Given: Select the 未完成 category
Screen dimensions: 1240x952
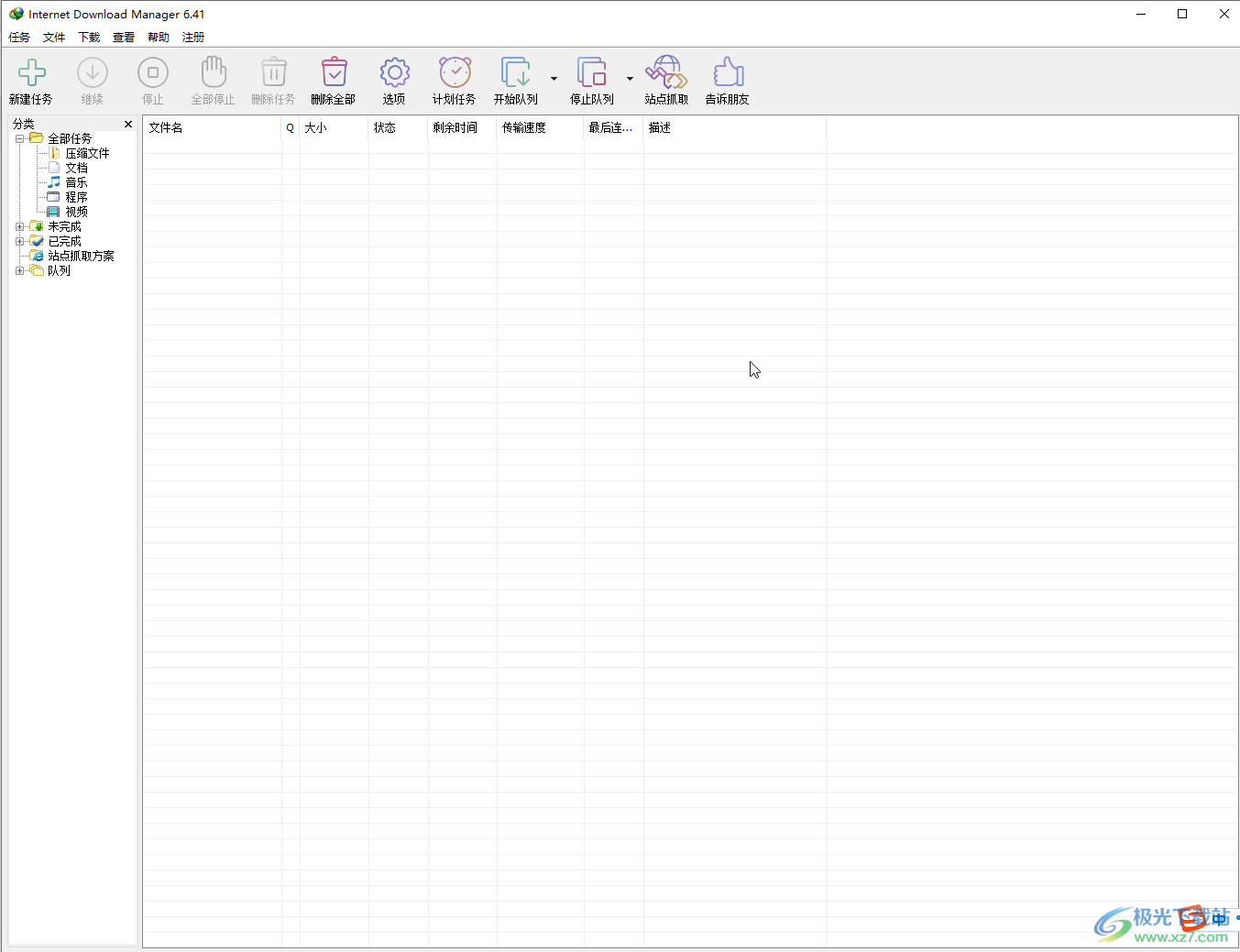Looking at the screenshot, I should coord(64,226).
